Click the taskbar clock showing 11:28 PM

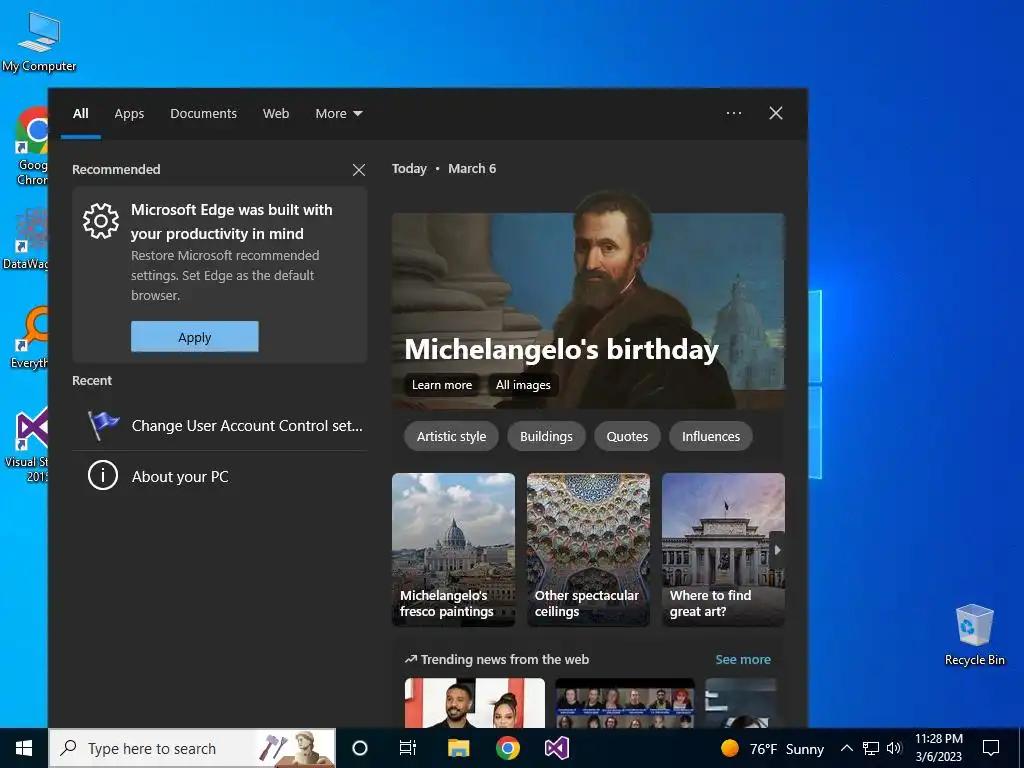coord(938,748)
